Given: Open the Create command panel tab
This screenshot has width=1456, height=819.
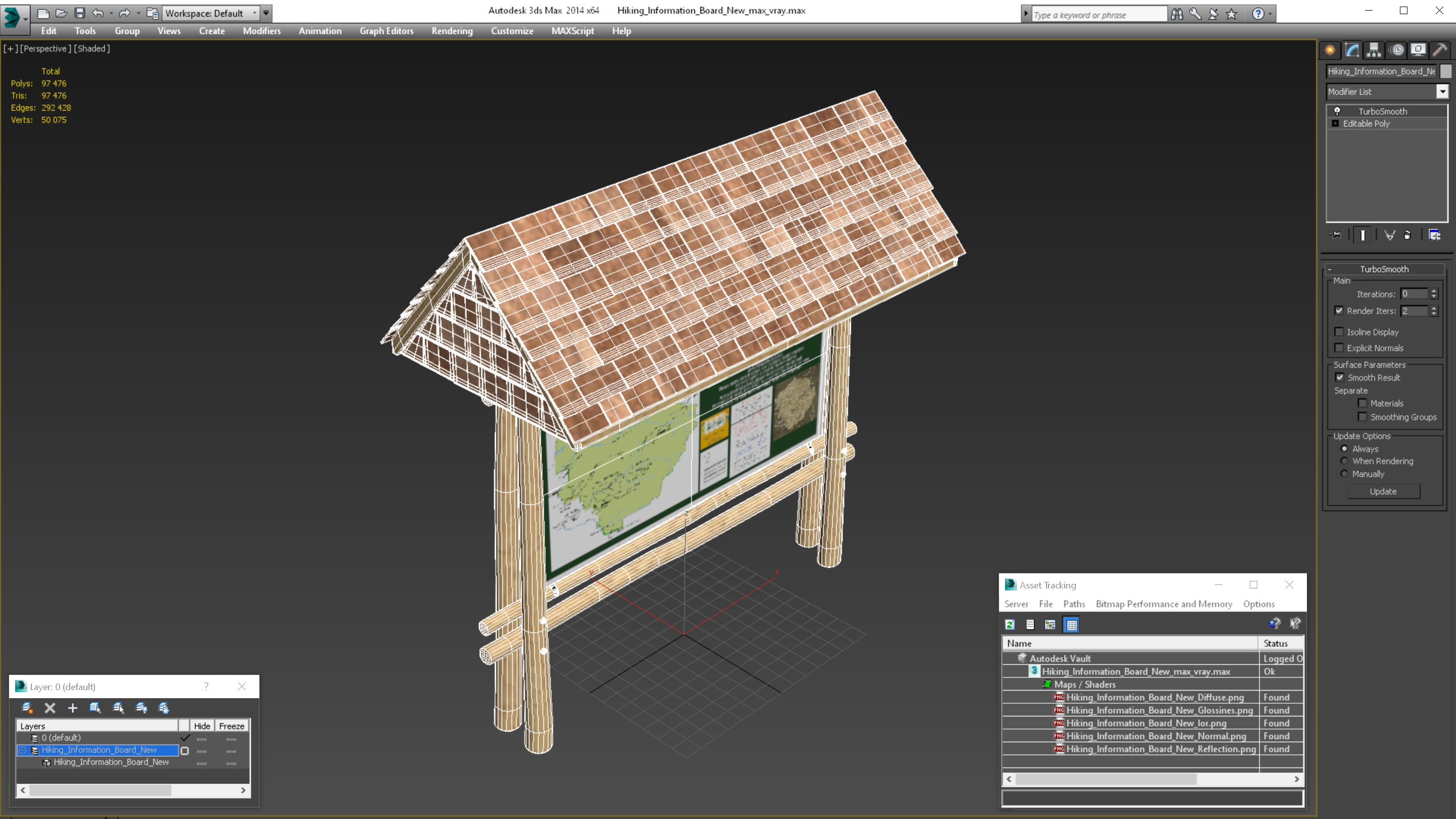Looking at the screenshot, I should point(1331,50).
